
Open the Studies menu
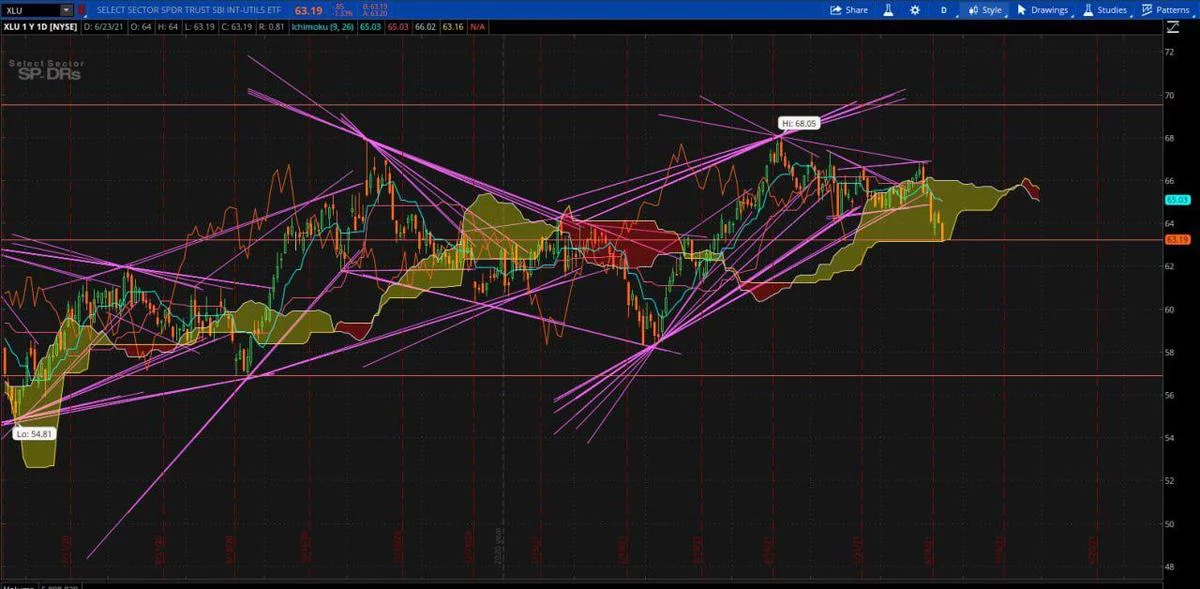(1104, 10)
